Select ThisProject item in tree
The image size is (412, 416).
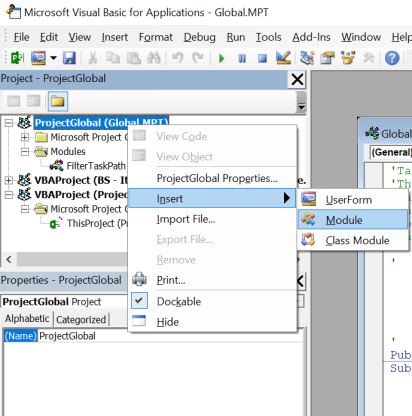(97, 223)
